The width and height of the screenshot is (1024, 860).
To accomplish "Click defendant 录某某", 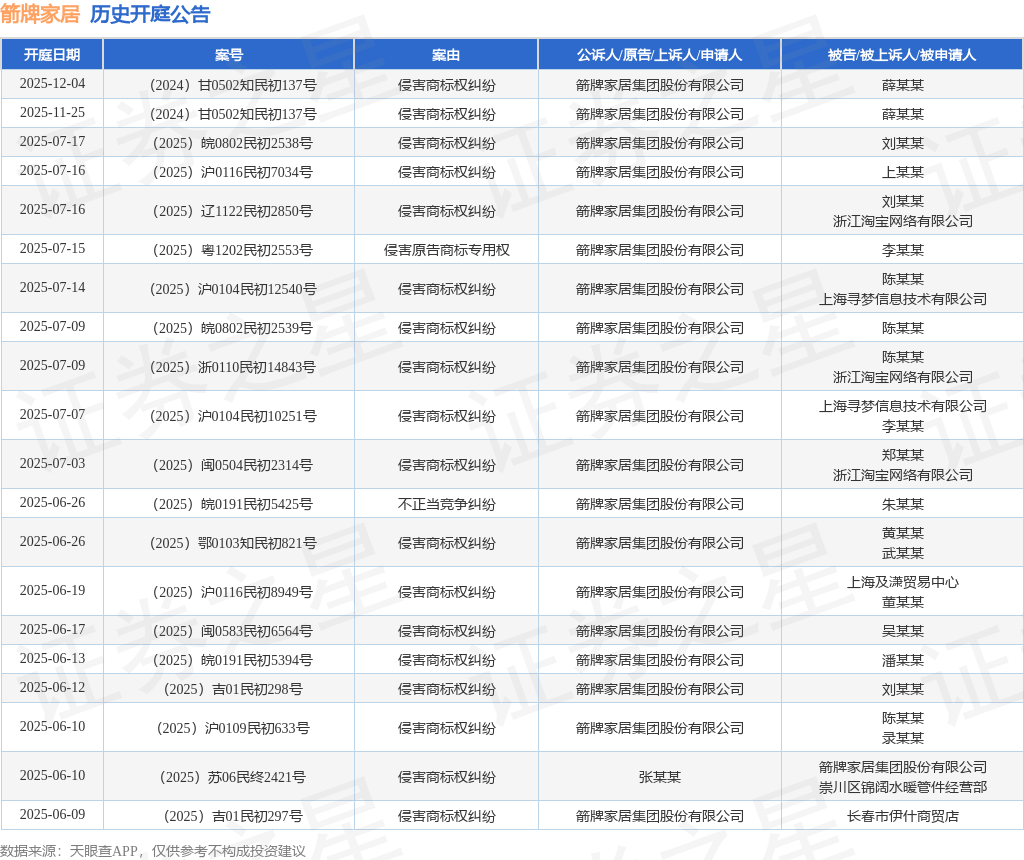I will (x=903, y=738).
